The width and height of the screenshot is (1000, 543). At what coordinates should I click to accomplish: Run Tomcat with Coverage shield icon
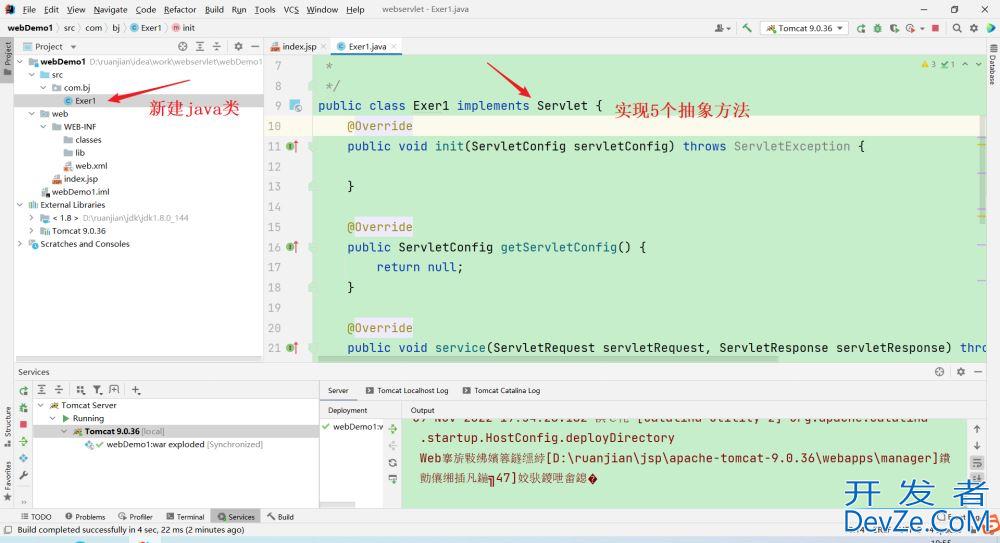coord(894,28)
